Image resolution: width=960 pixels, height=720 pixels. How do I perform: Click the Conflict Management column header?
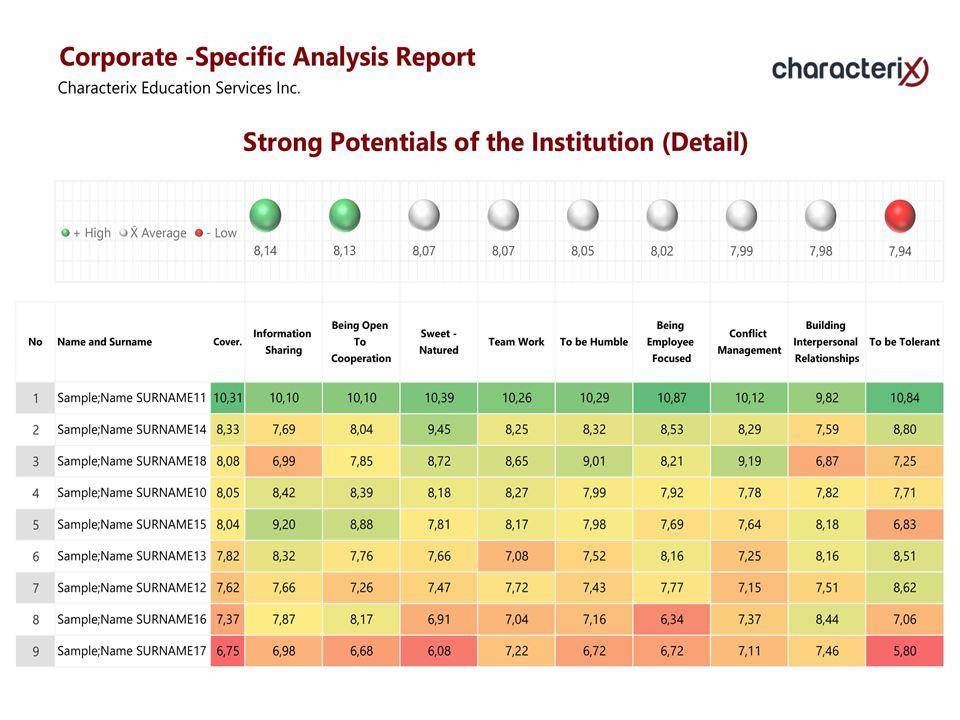[749, 342]
